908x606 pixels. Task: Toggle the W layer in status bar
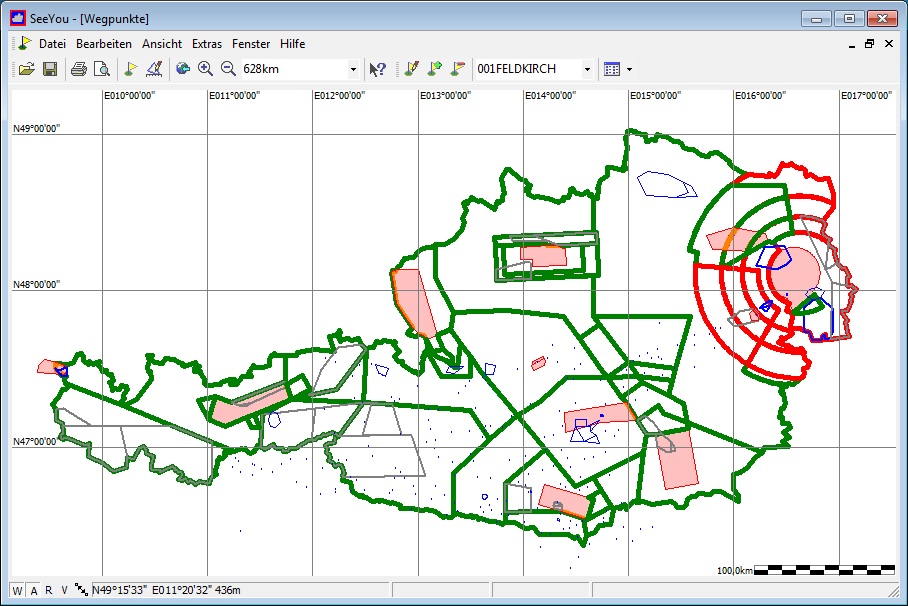click(17, 590)
